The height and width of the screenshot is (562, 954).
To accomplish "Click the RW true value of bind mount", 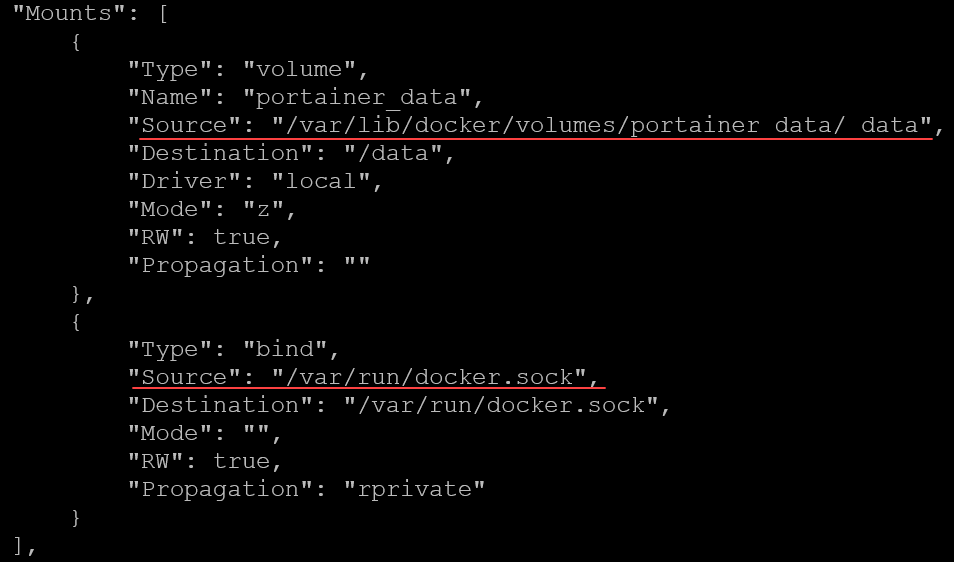I will [241, 462].
